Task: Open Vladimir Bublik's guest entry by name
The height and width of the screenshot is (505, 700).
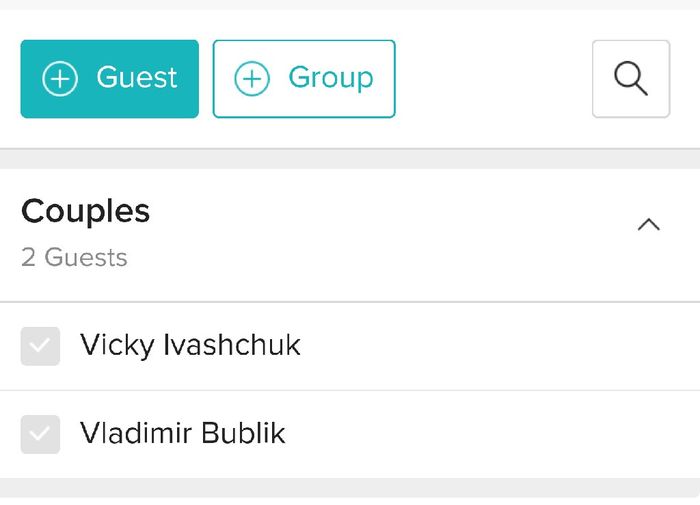Action: click(183, 434)
